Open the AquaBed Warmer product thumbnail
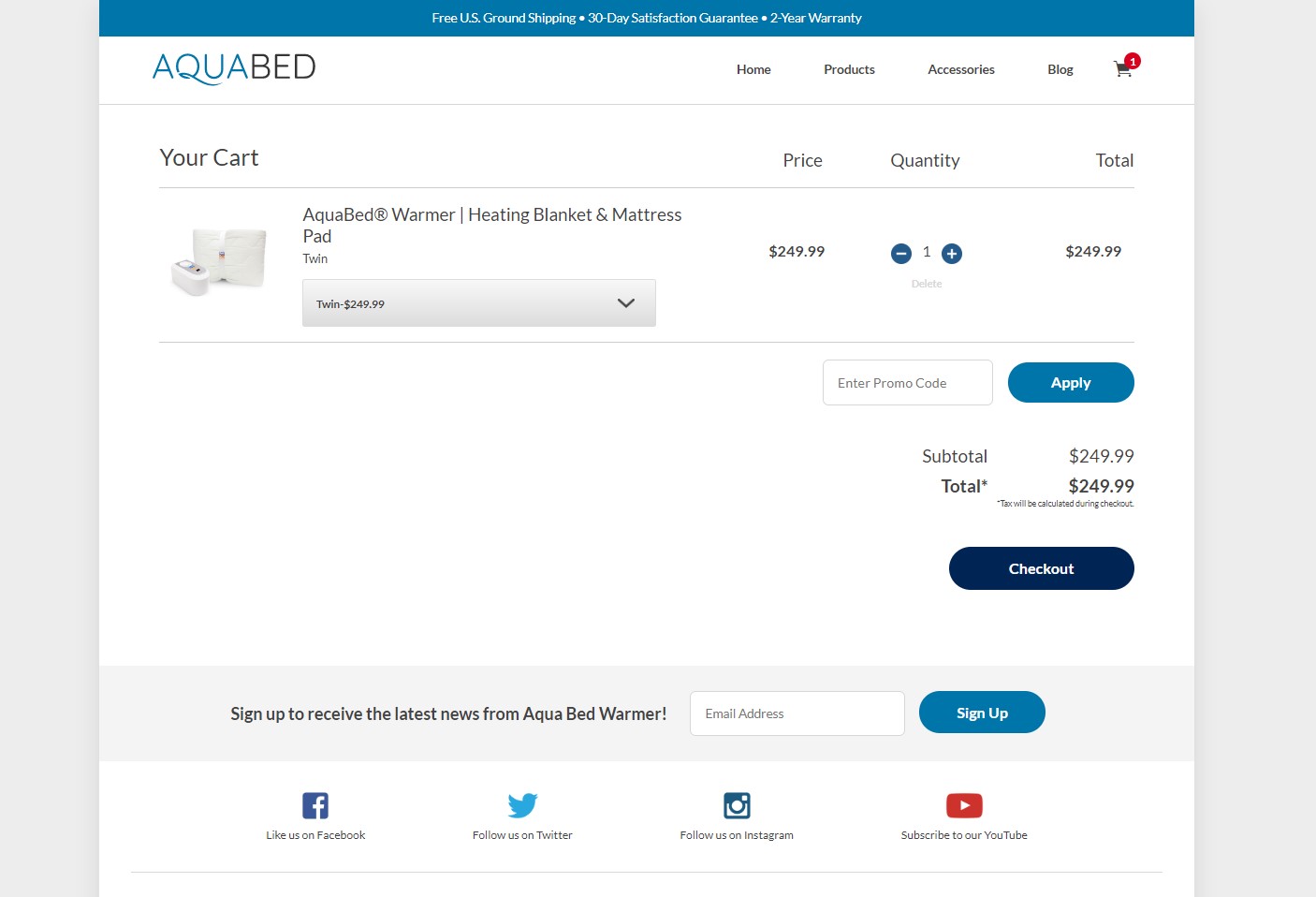The height and width of the screenshot is (897, 1316). click(220, 261)
